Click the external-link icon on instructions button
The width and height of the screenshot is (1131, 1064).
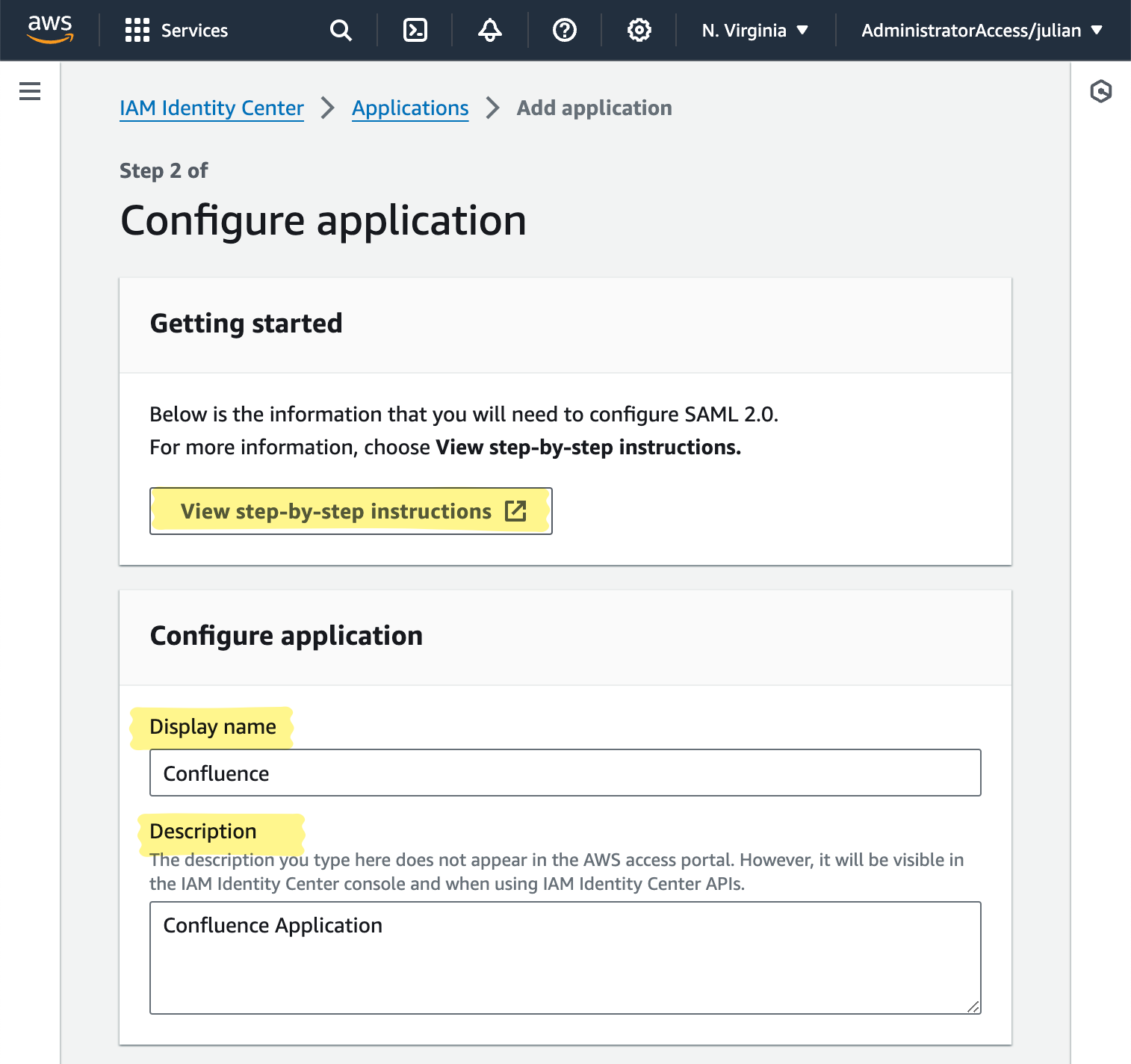pos(516,511)
